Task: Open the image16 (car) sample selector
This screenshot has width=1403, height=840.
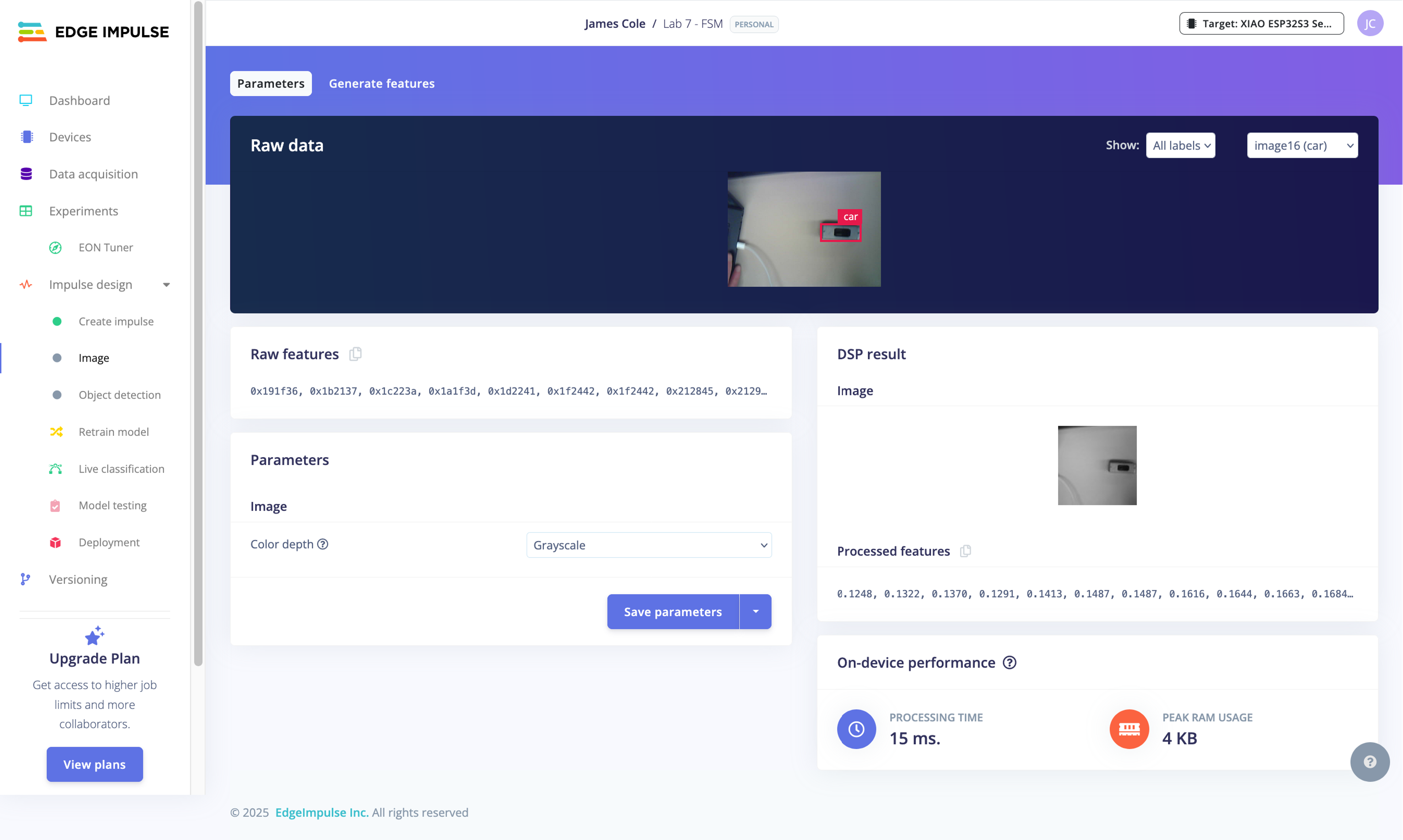Action: 1302,145
